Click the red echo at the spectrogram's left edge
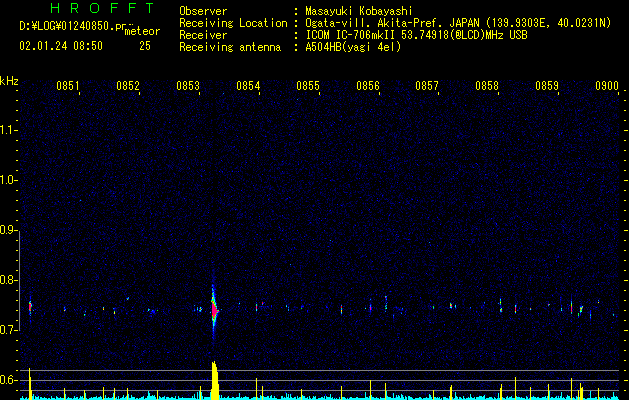Image resolution: width=629 pixels, height=400 pixels. [30, 307]
